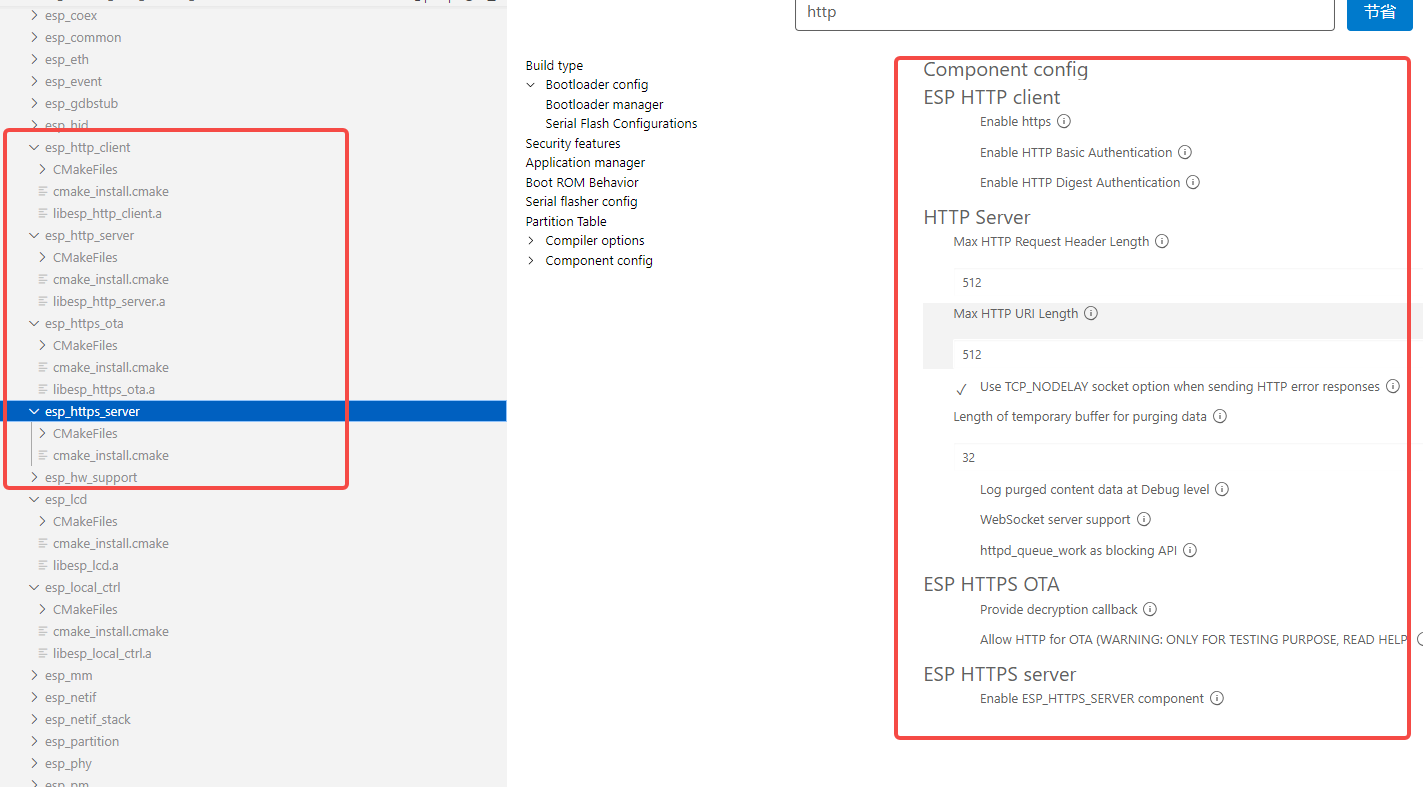Open libesp_http_server.a file
The height and width of the screenshot is (787, 1423).
tap(109, 301)
